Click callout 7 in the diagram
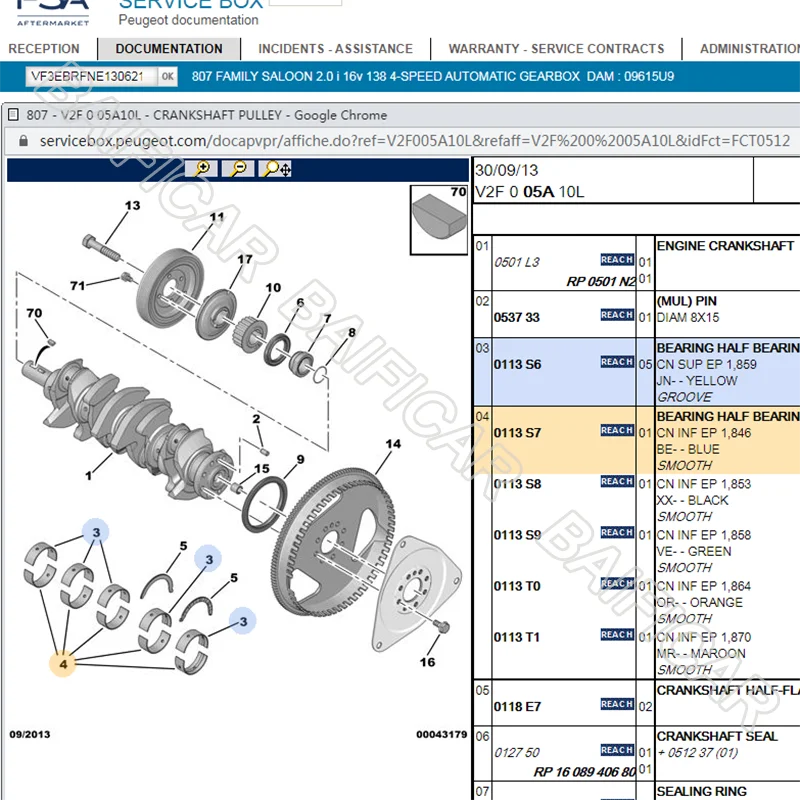The image size is (800, 800). point(327,318)
